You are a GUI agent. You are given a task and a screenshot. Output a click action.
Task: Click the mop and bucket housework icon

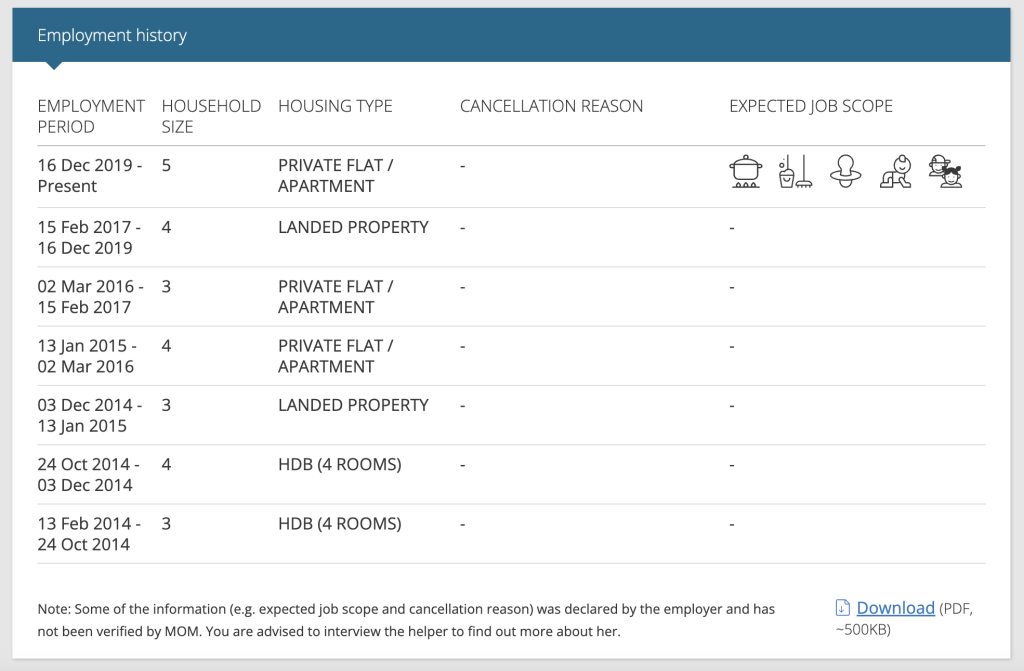795,172
